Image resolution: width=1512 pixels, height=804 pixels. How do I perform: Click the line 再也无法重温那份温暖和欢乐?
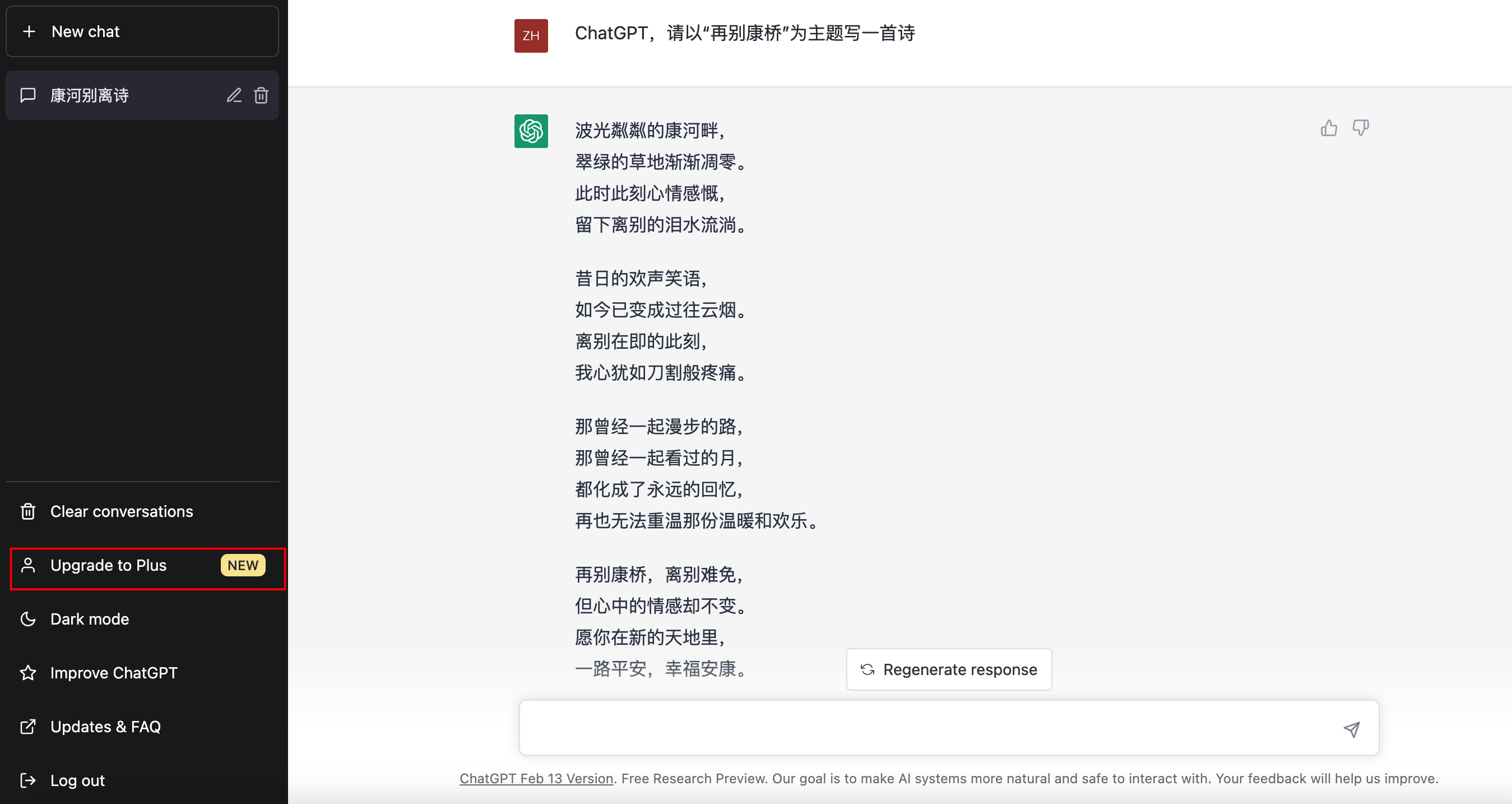(697, 520)
